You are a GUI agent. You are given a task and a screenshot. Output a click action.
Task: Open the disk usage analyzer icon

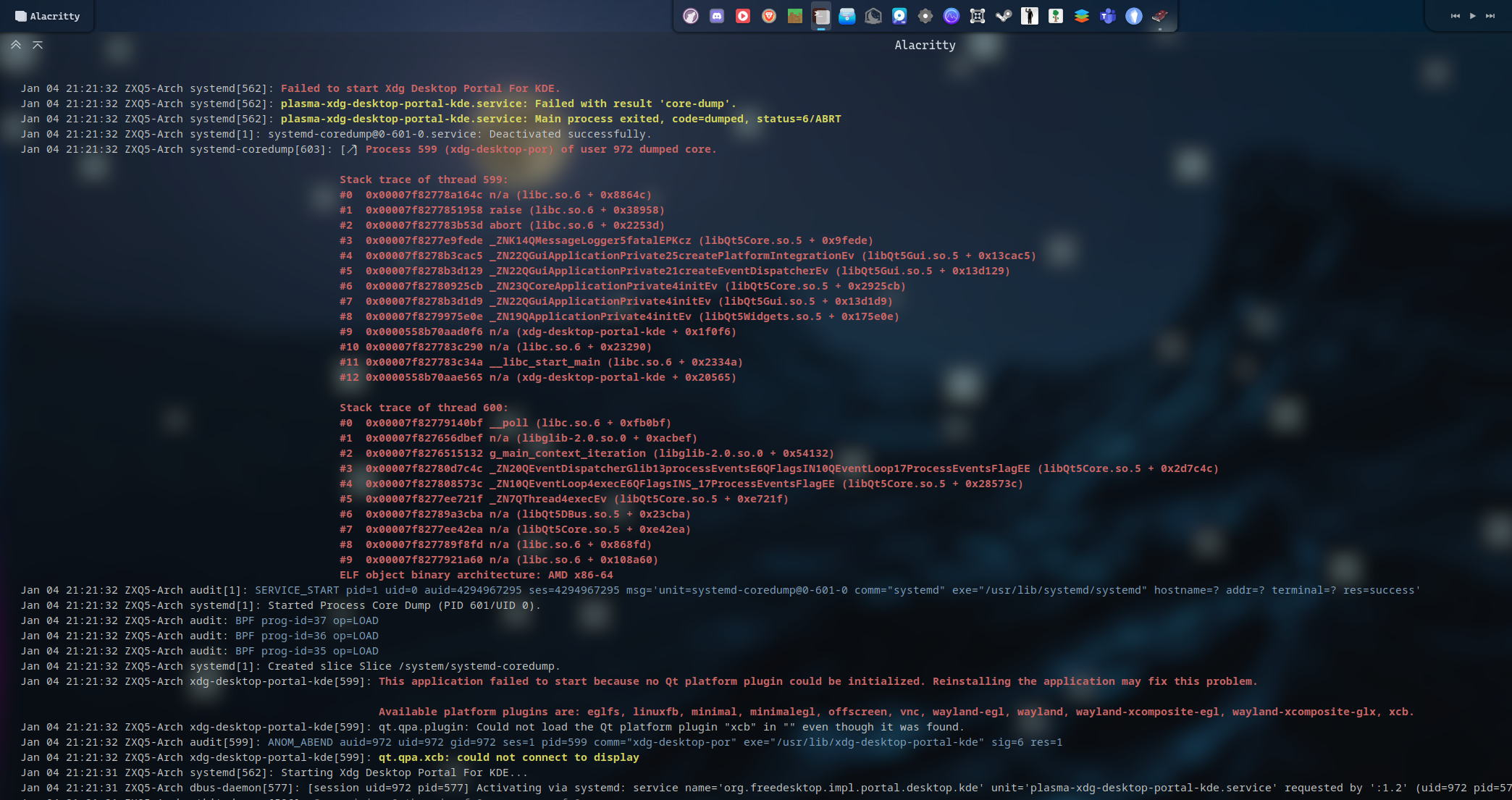click(900, 16)
